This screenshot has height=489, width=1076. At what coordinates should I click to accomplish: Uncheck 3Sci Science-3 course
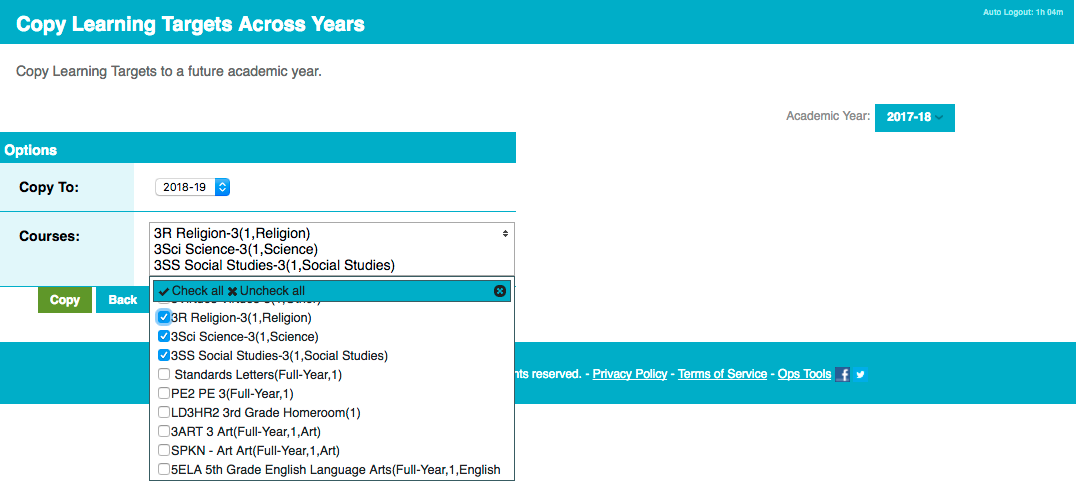pos(164,337)
